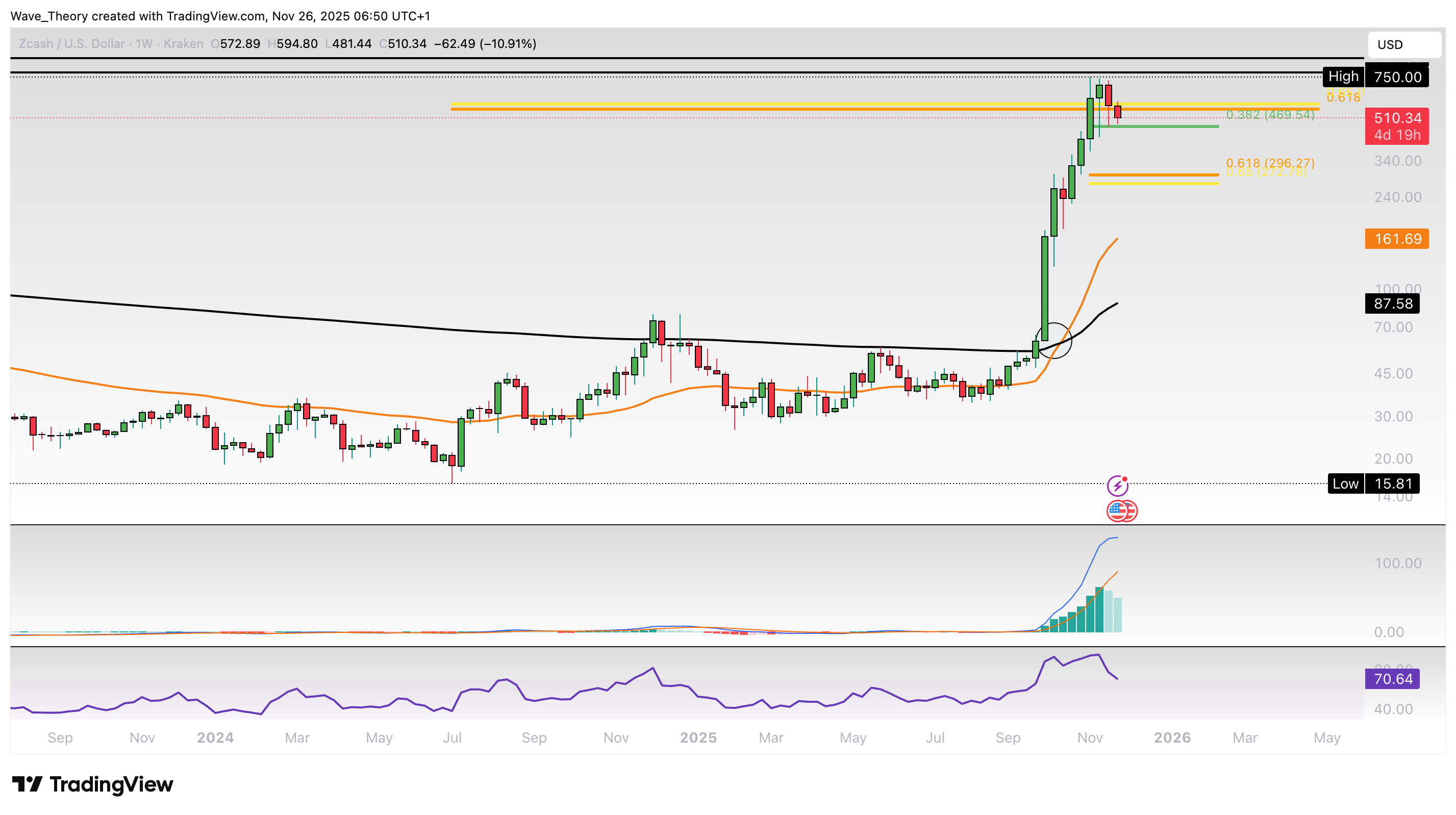Click the Wave_Theory attribution link
Viewport: 1456px width, 815px height.
pyautogui.click(x=48, y=16)
